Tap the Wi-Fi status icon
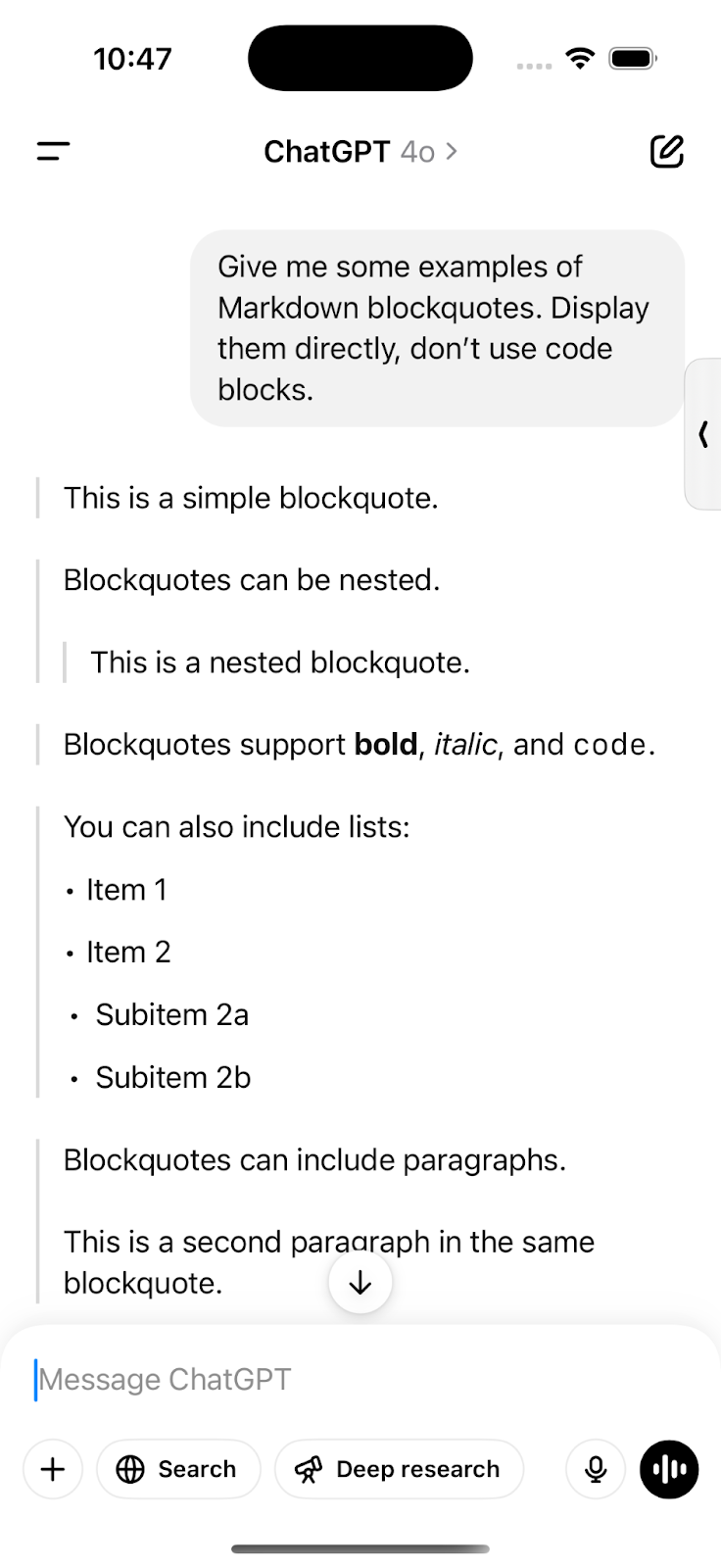Image resolution: width=721 pixels, height=1568 pixels. 581,59
